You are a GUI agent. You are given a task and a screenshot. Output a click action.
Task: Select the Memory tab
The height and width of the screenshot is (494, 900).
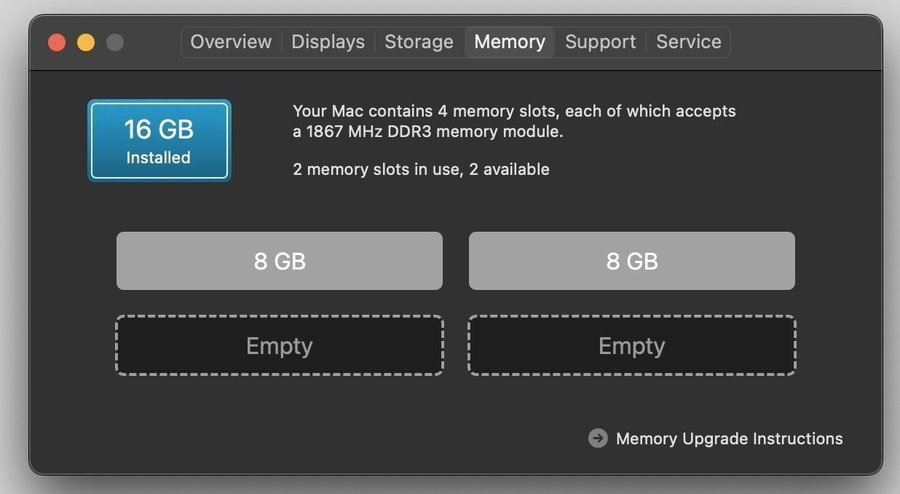tap(510, 42)
